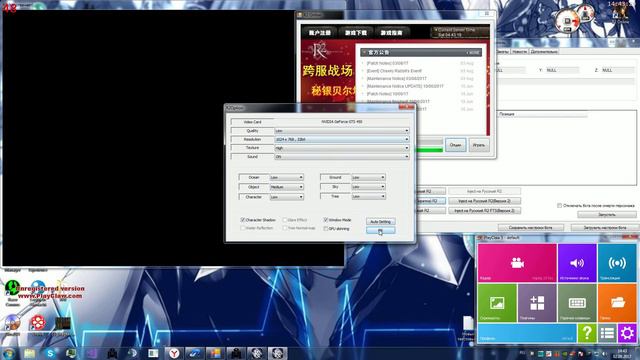Viewport: 640px width, 360px height.
Task: Open the PlayClaw sound source tile
Action: click(x=577, y=263)
